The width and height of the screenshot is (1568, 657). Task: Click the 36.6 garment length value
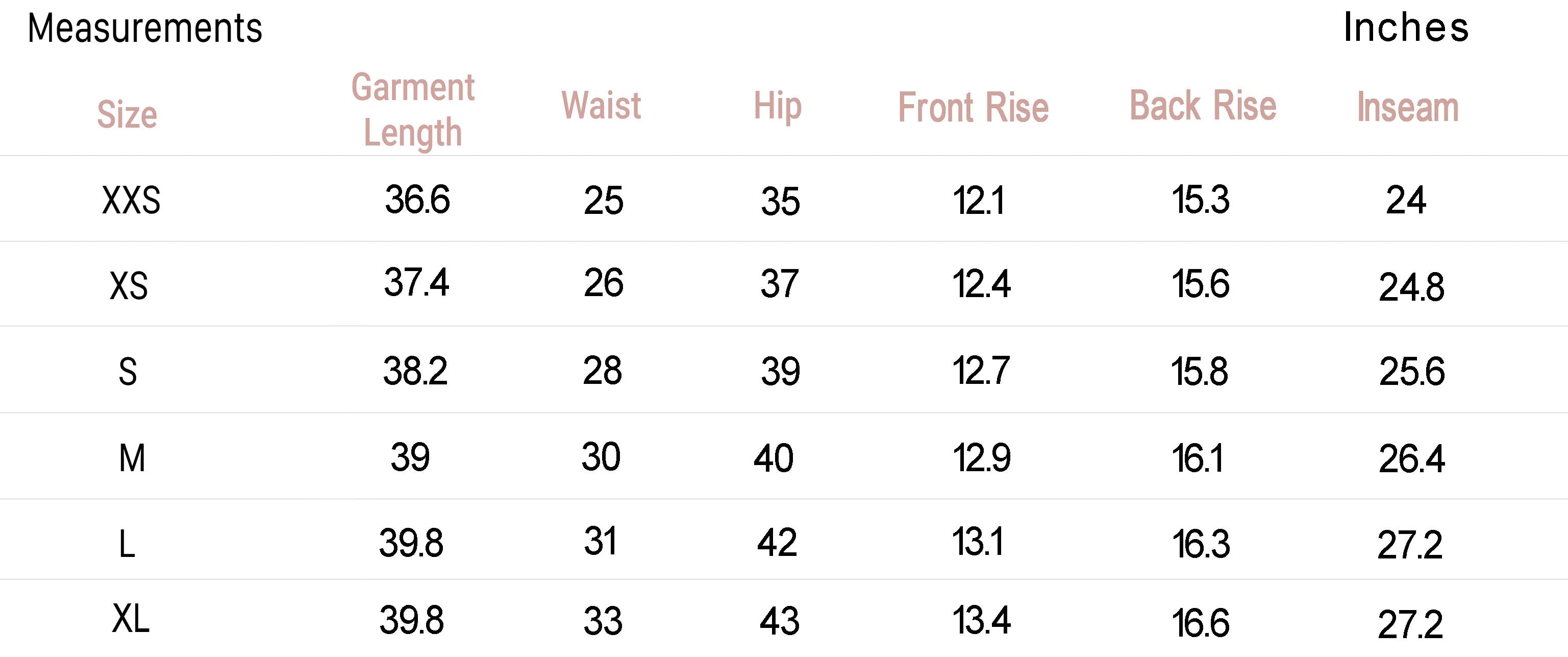coord(417,199)
